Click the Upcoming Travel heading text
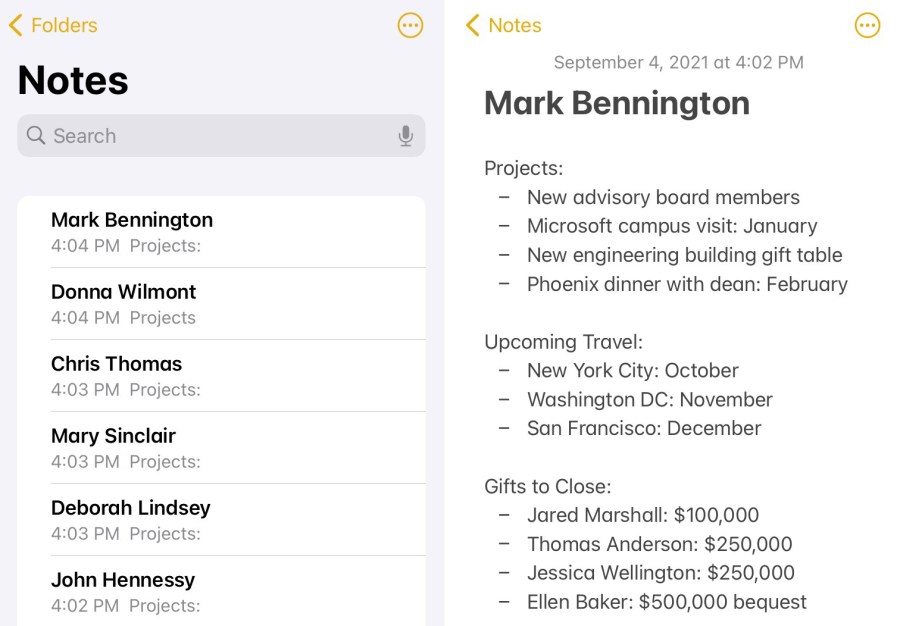Image resolution: width=900 pixels, height=626 pixels. click(x=563, y=342)
